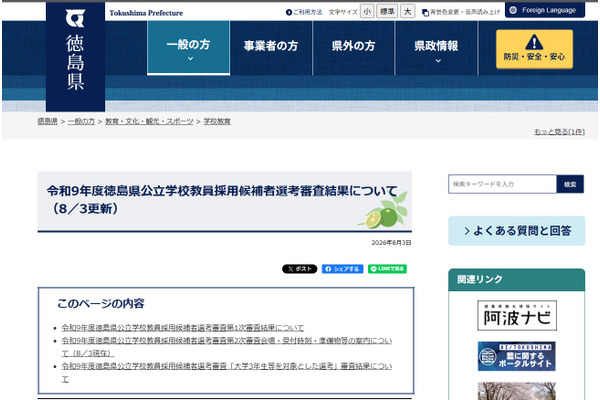
Task: Open the 第1次審査結果について anchor link
Action: 183,328
